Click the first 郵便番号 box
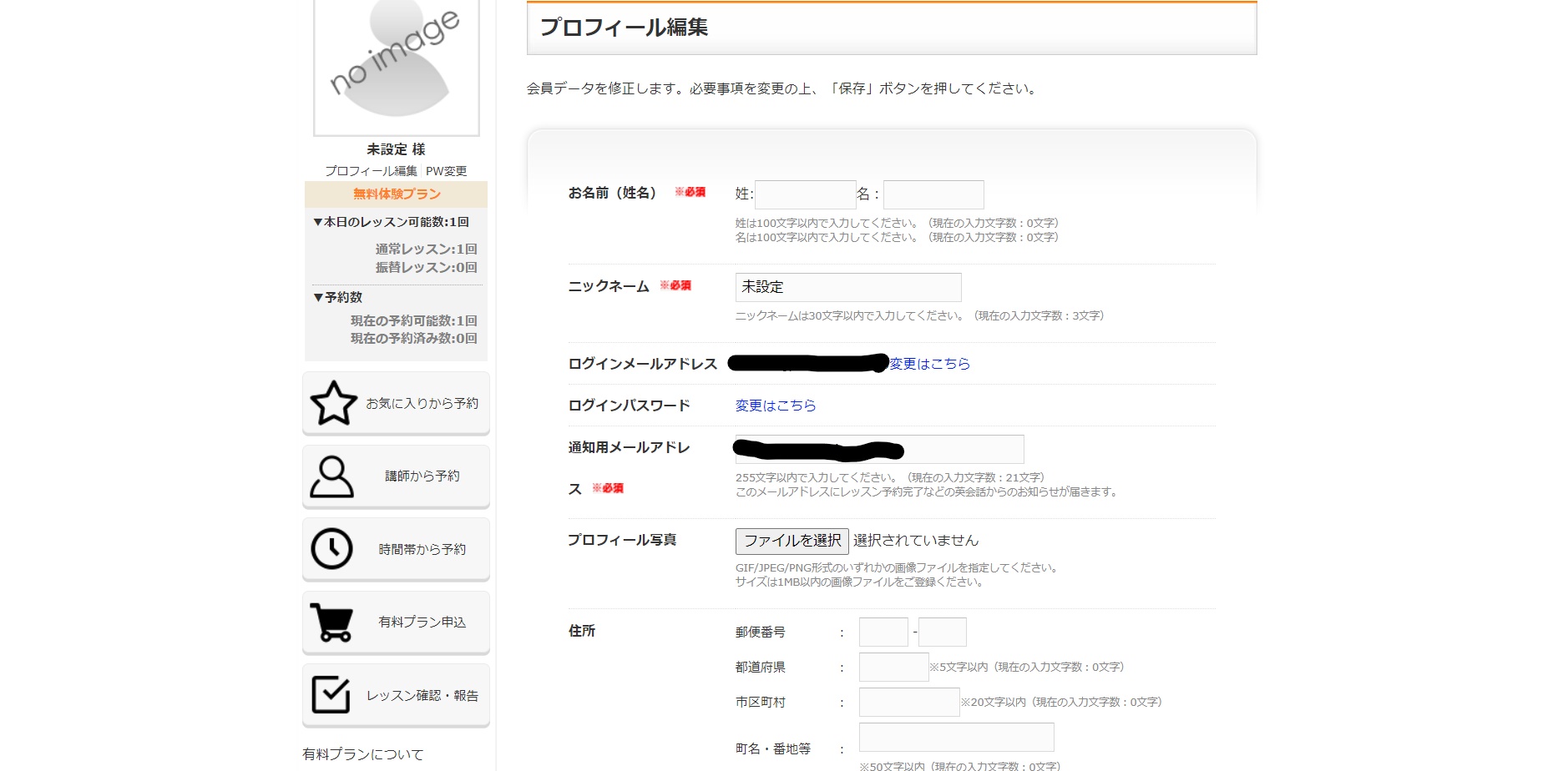 pyautogui.click(x=883, y=632)
